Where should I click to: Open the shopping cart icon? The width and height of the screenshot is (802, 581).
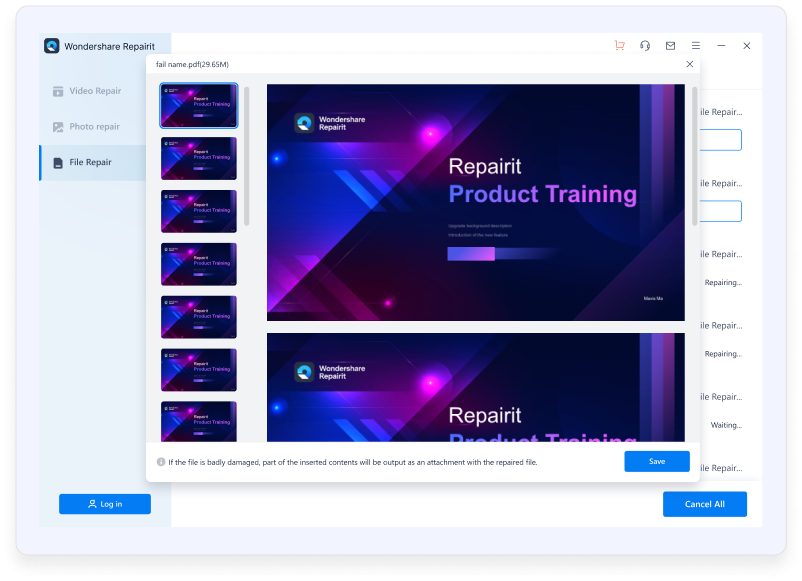619,46
